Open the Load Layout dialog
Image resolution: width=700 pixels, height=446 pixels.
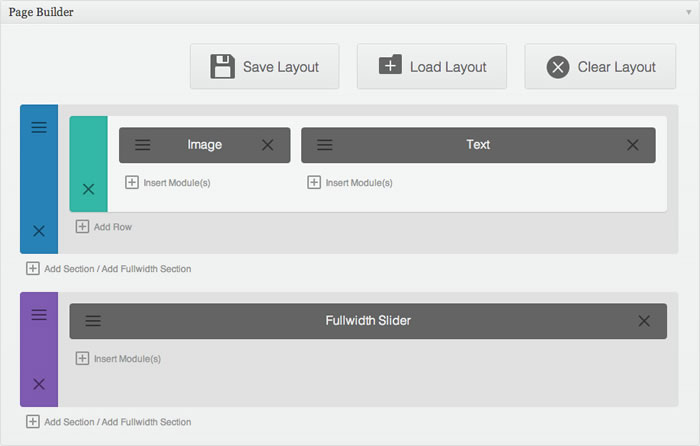[x=432, y=67]
